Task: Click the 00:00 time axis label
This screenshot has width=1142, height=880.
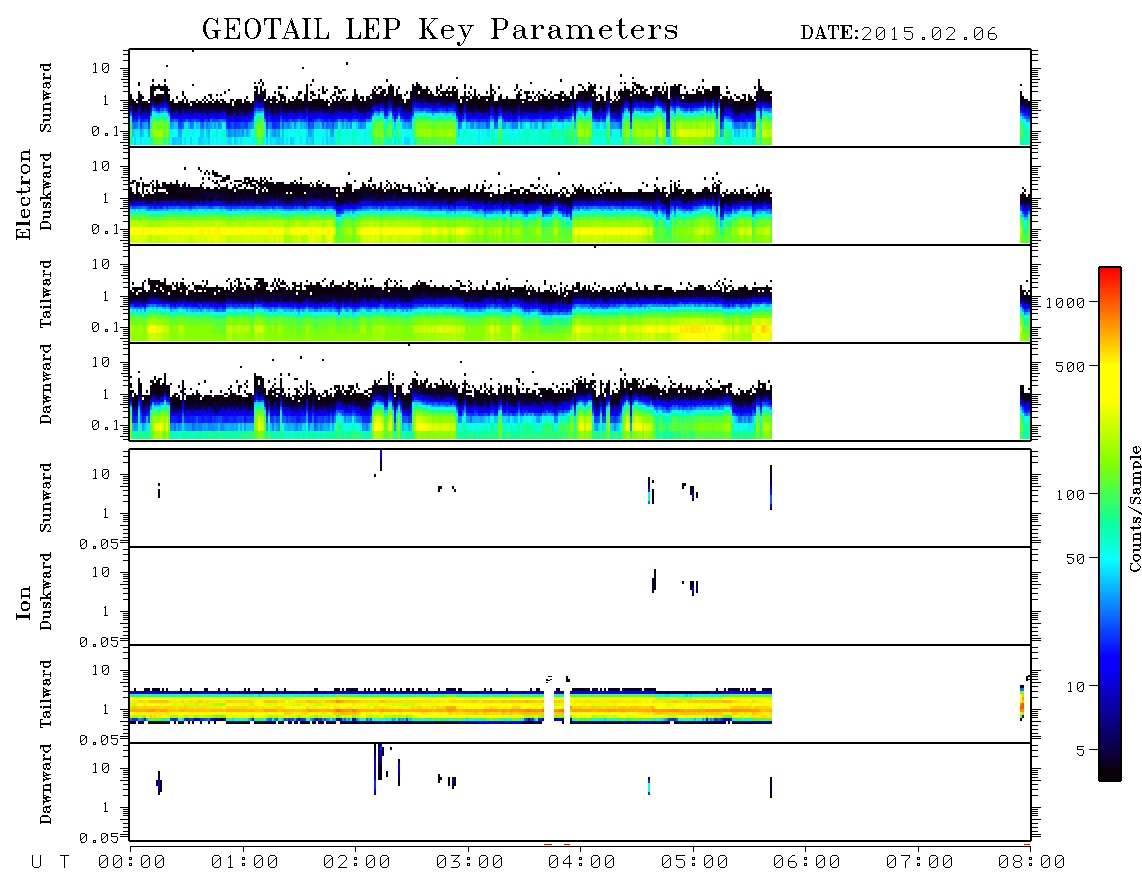Action: click(132, 863)
